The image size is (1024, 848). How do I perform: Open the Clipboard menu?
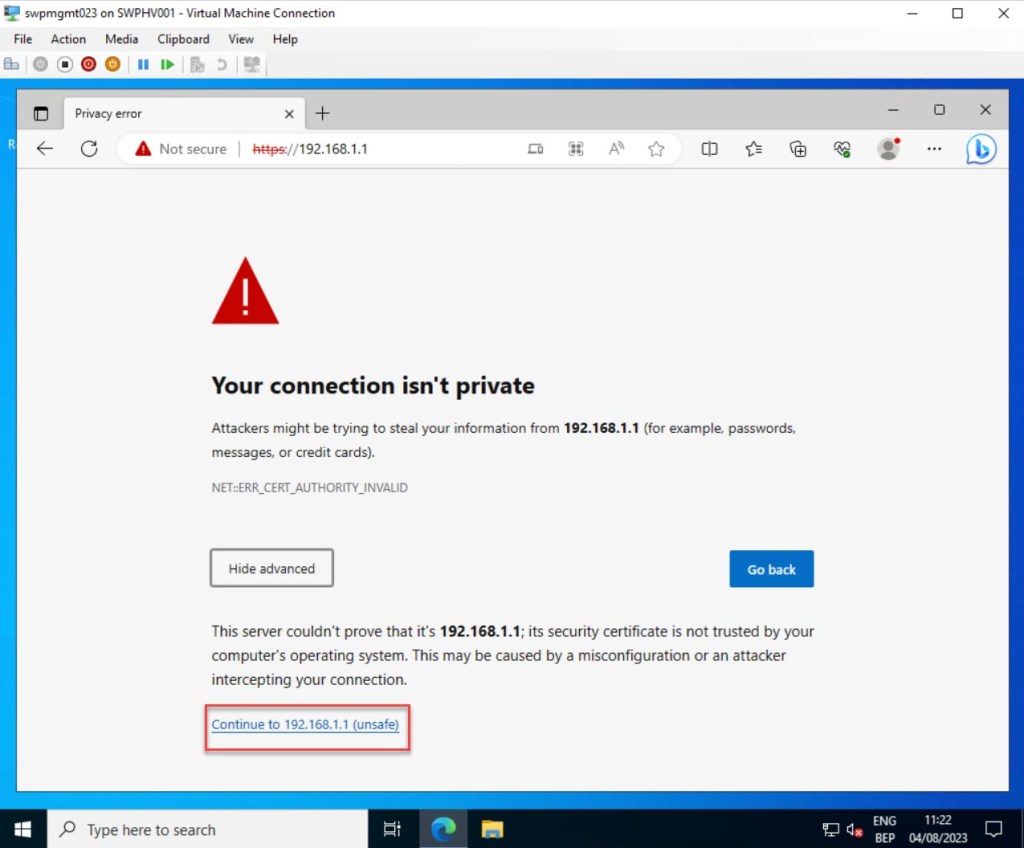tap(183, 39)
